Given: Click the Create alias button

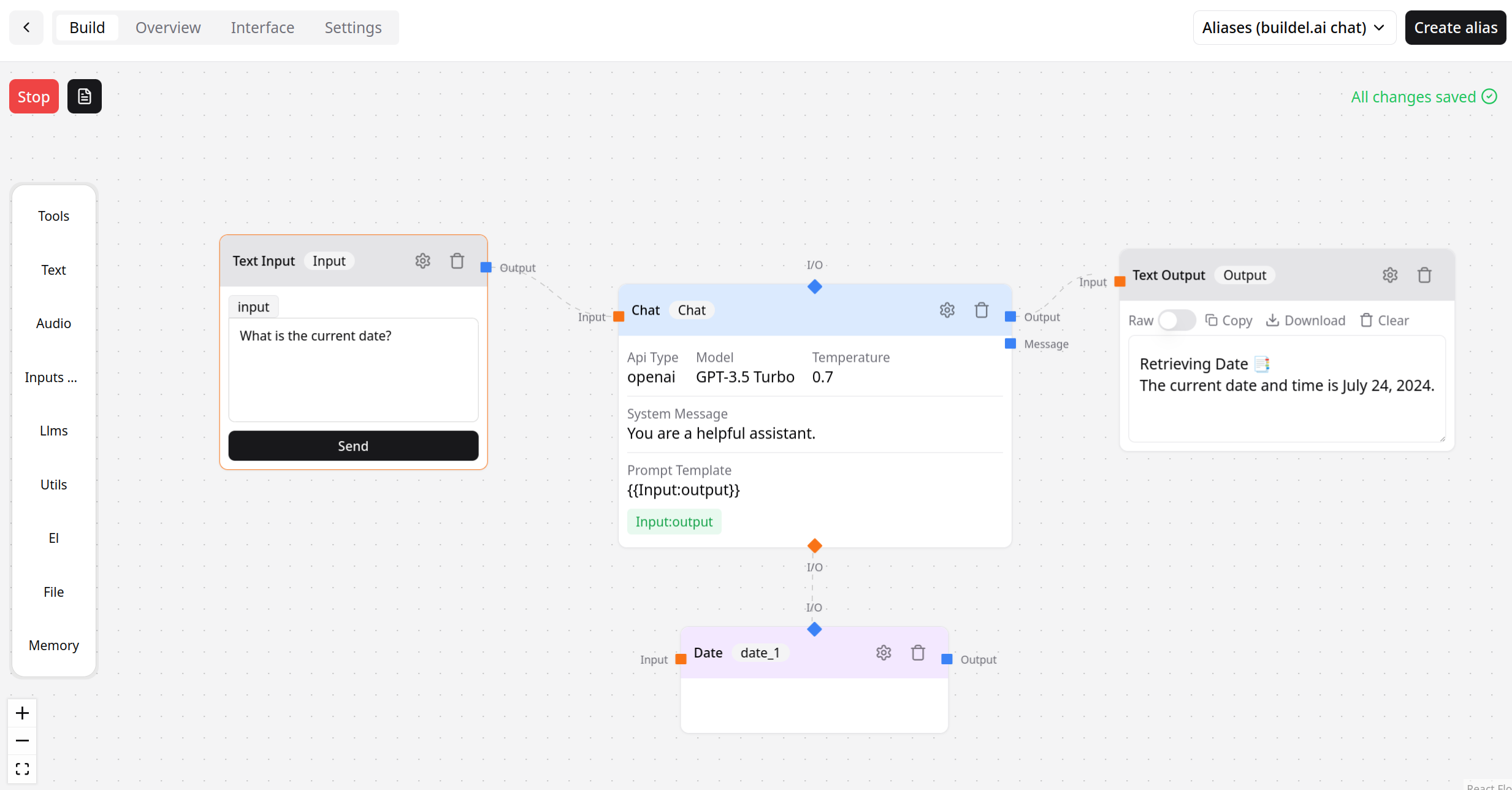Looking at the screenshot, I should click(1456, 28).
